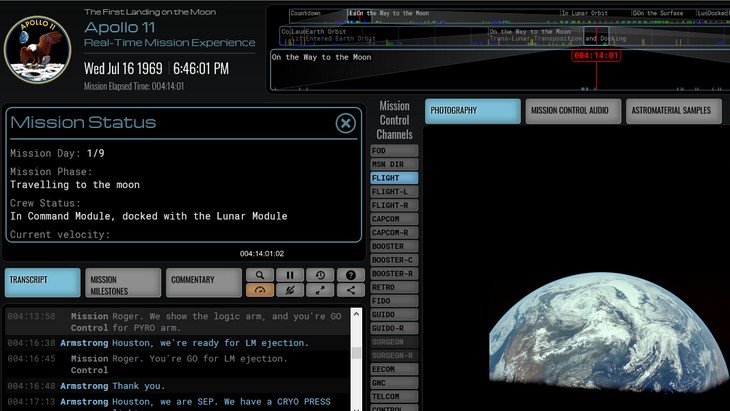Image resolution: width=730 pixels, height=411 pixels.
Task: Click Earth Orbit segment in the middle timeline
Action: click(325, 32)
